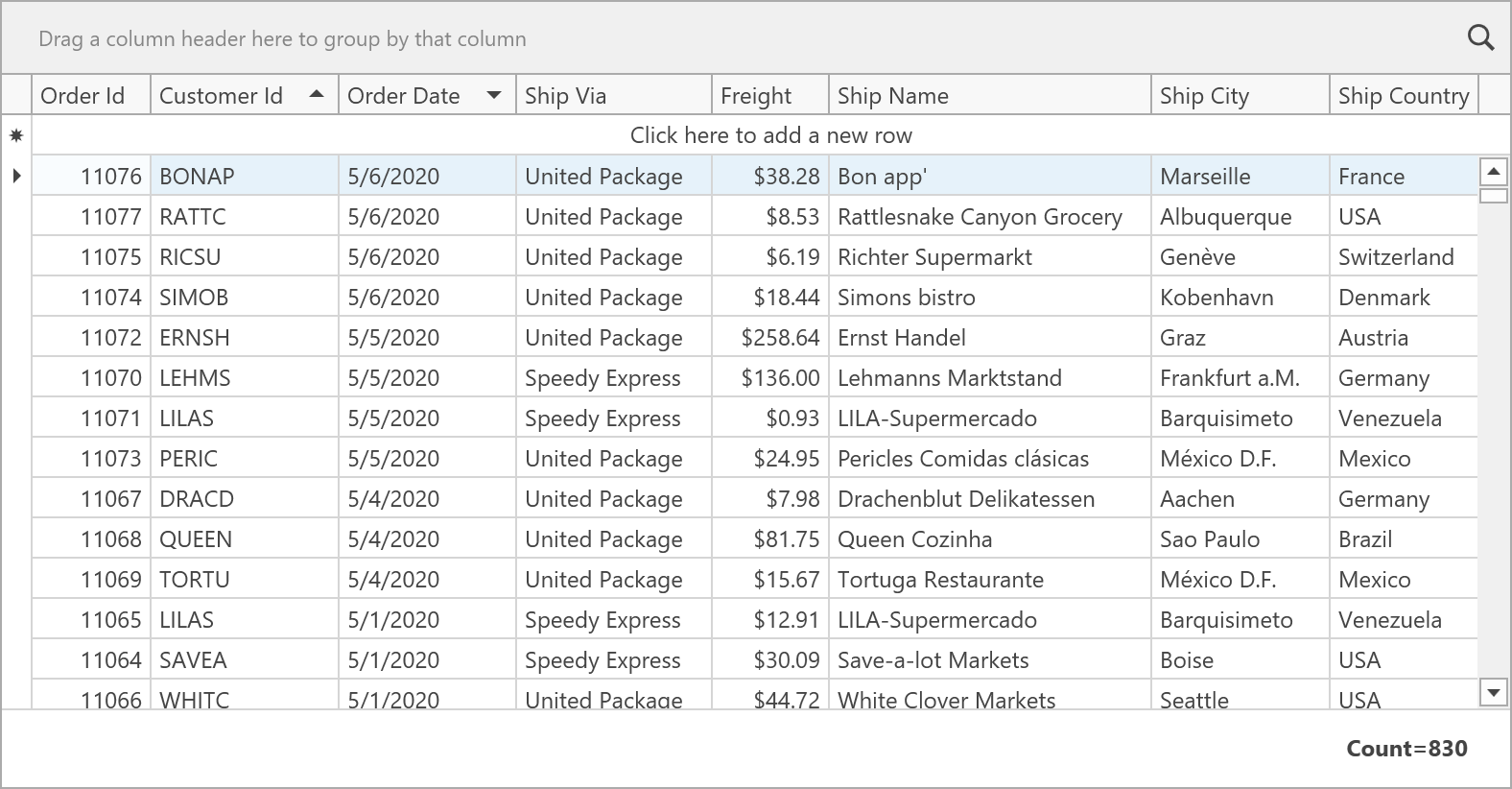Click the group-by column drop panel

(672, 39)
